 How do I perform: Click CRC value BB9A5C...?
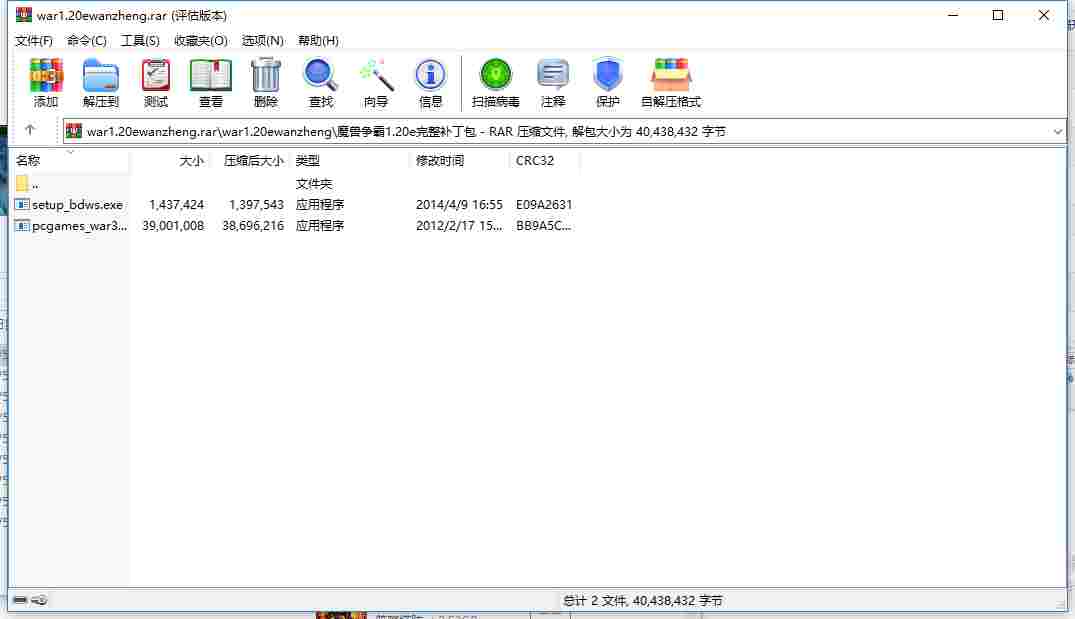click(544, 226)
